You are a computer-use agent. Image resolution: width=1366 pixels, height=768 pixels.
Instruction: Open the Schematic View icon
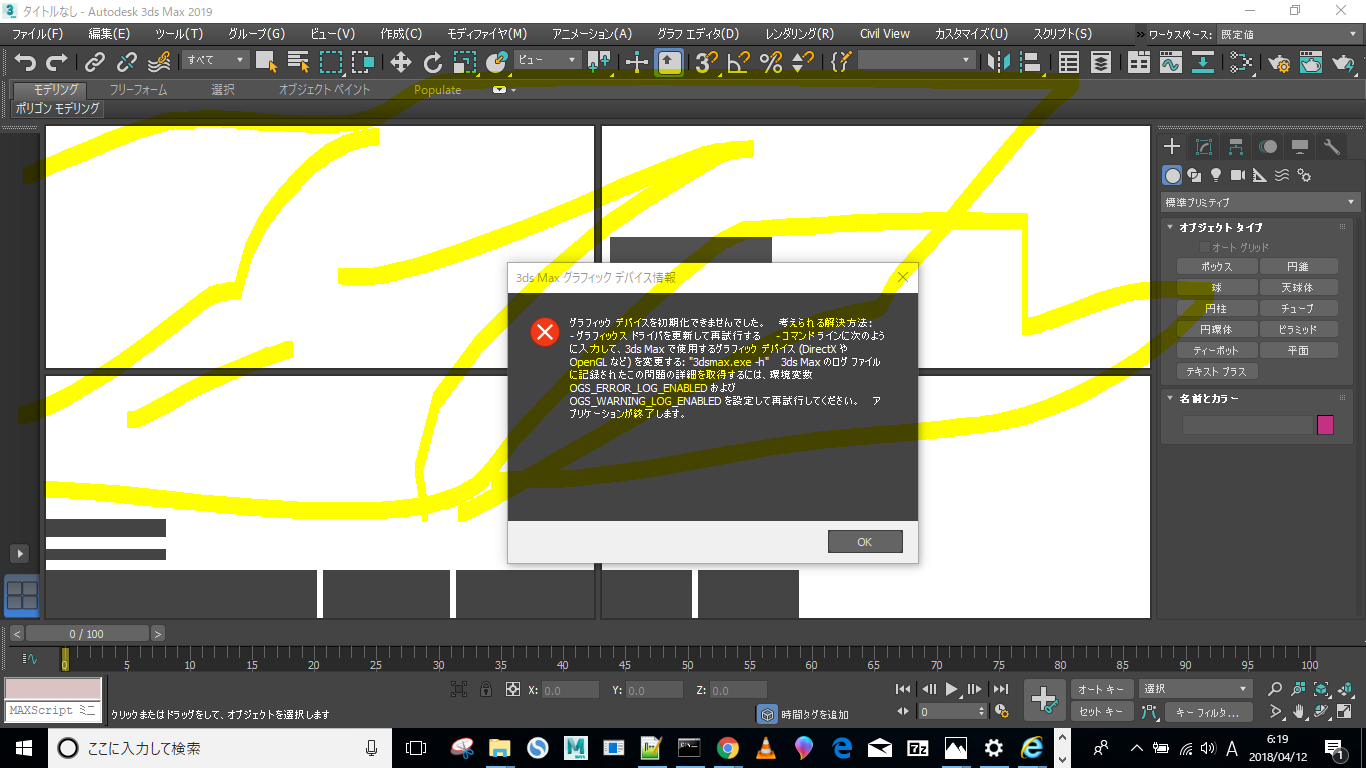point(1203,62)
